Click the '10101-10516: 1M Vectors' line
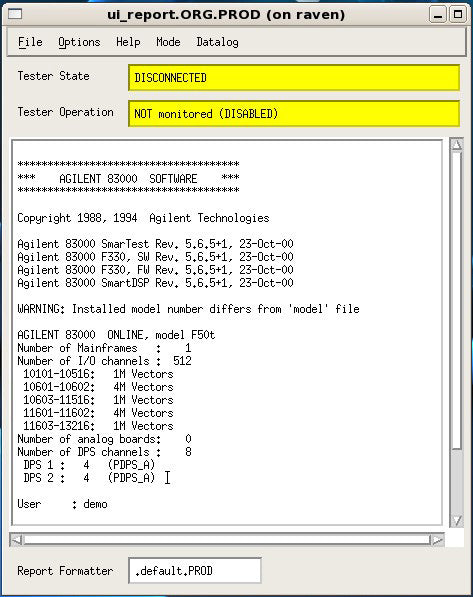Image resolution: width=473 pixels, height=597 pixels. [98, 374]
